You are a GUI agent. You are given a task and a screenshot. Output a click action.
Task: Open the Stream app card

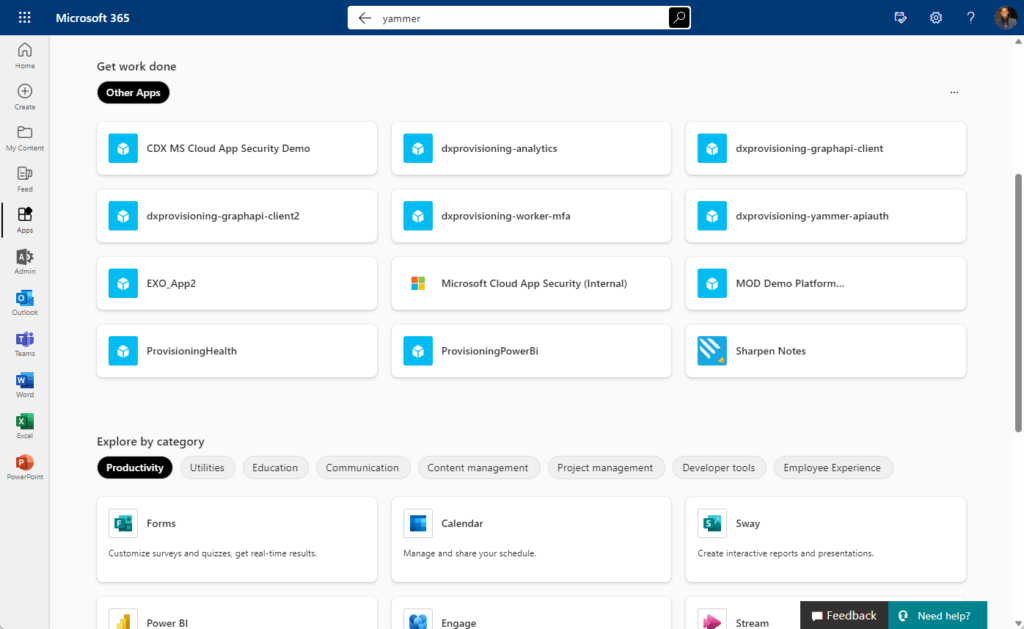tap(825, 614)
